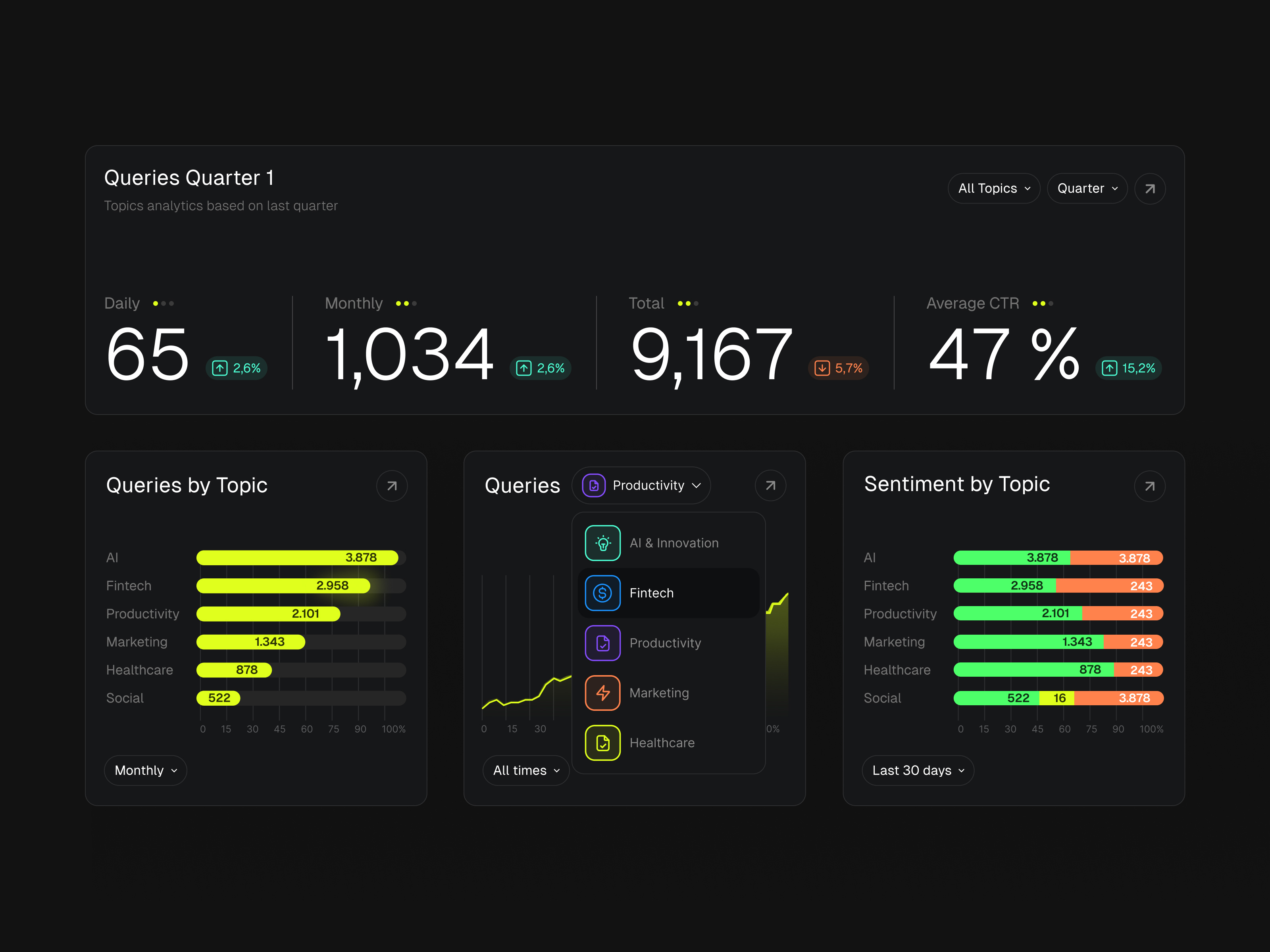Open the Quarter time range dropdown
The height and width of the screenshot is (952, 1270).
[x=1087, y=188]
